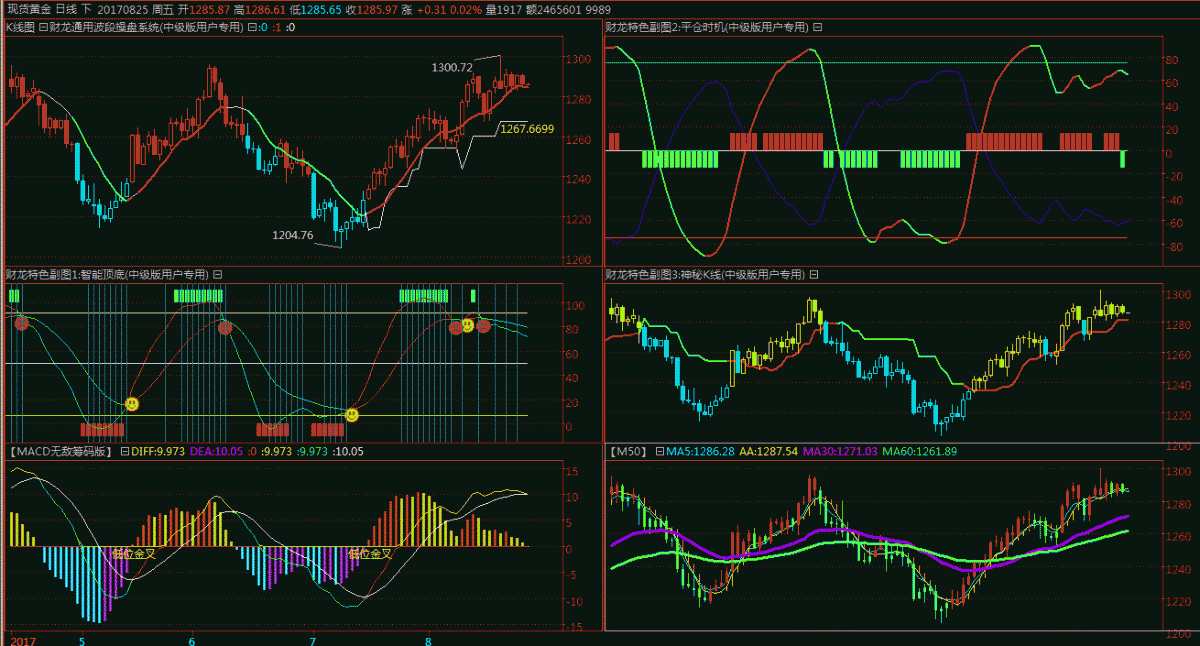The width and height of the screenshot is (1200, 646).
Task: Click the first 低位金叉 marker on MACD chart
Action: (133, 553)
